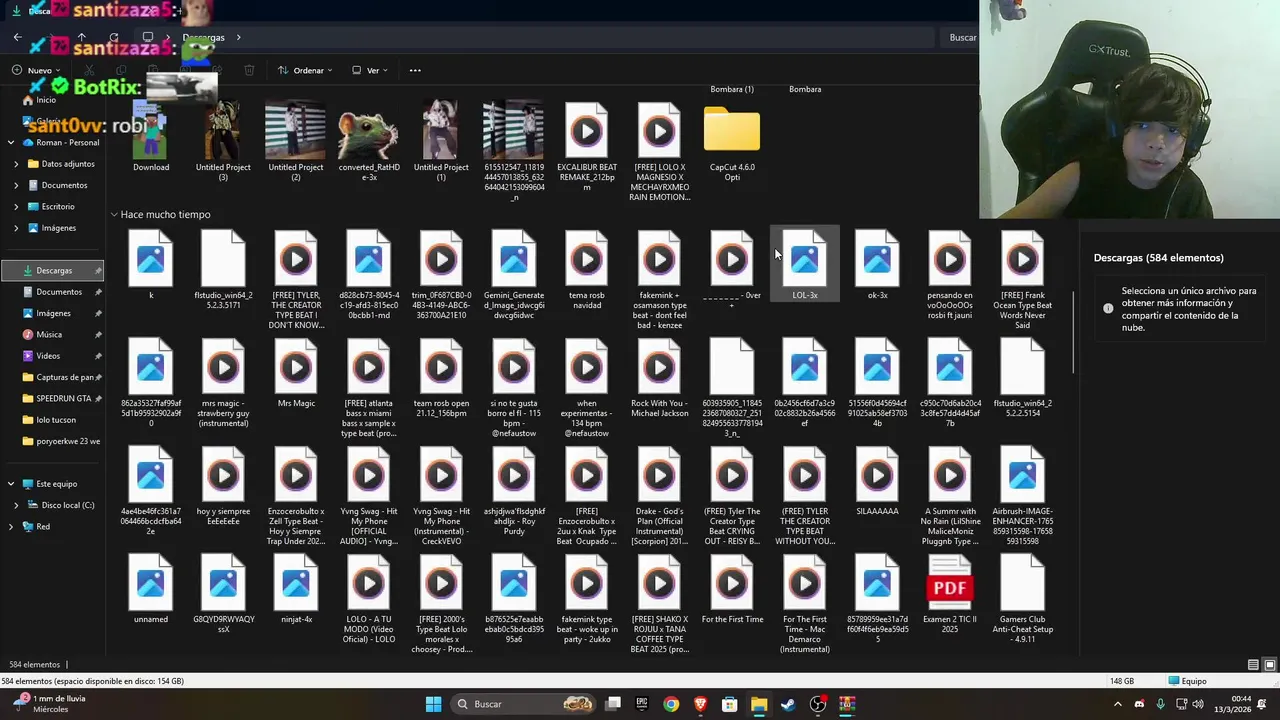Open pinned Videos in sidebar
The height and width of the screenshot is (720, 1280).
(48, 356)
